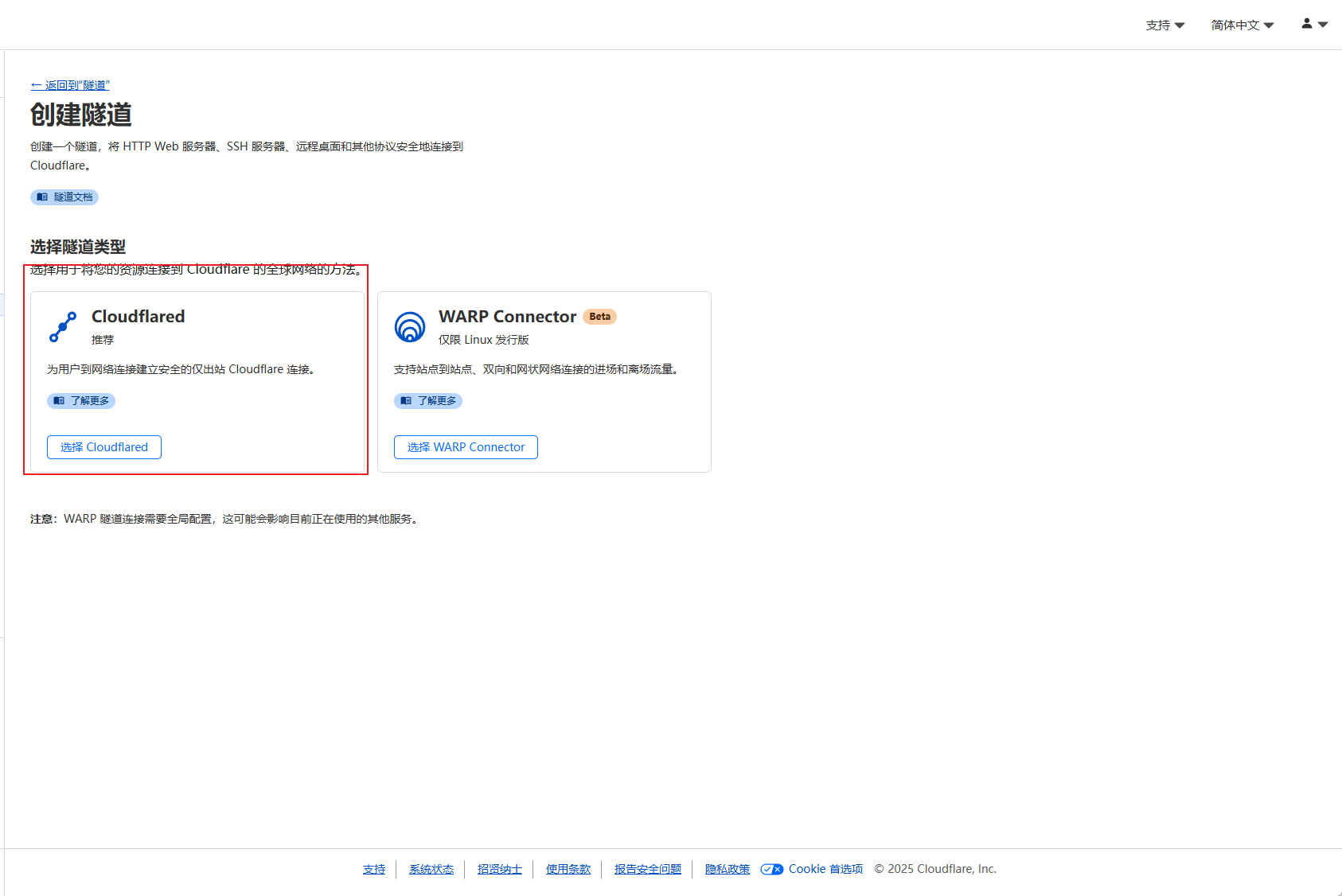Go back via the 返回到"隧道" link
Screen dimensions: 1342x896
(x=70, y=85)
